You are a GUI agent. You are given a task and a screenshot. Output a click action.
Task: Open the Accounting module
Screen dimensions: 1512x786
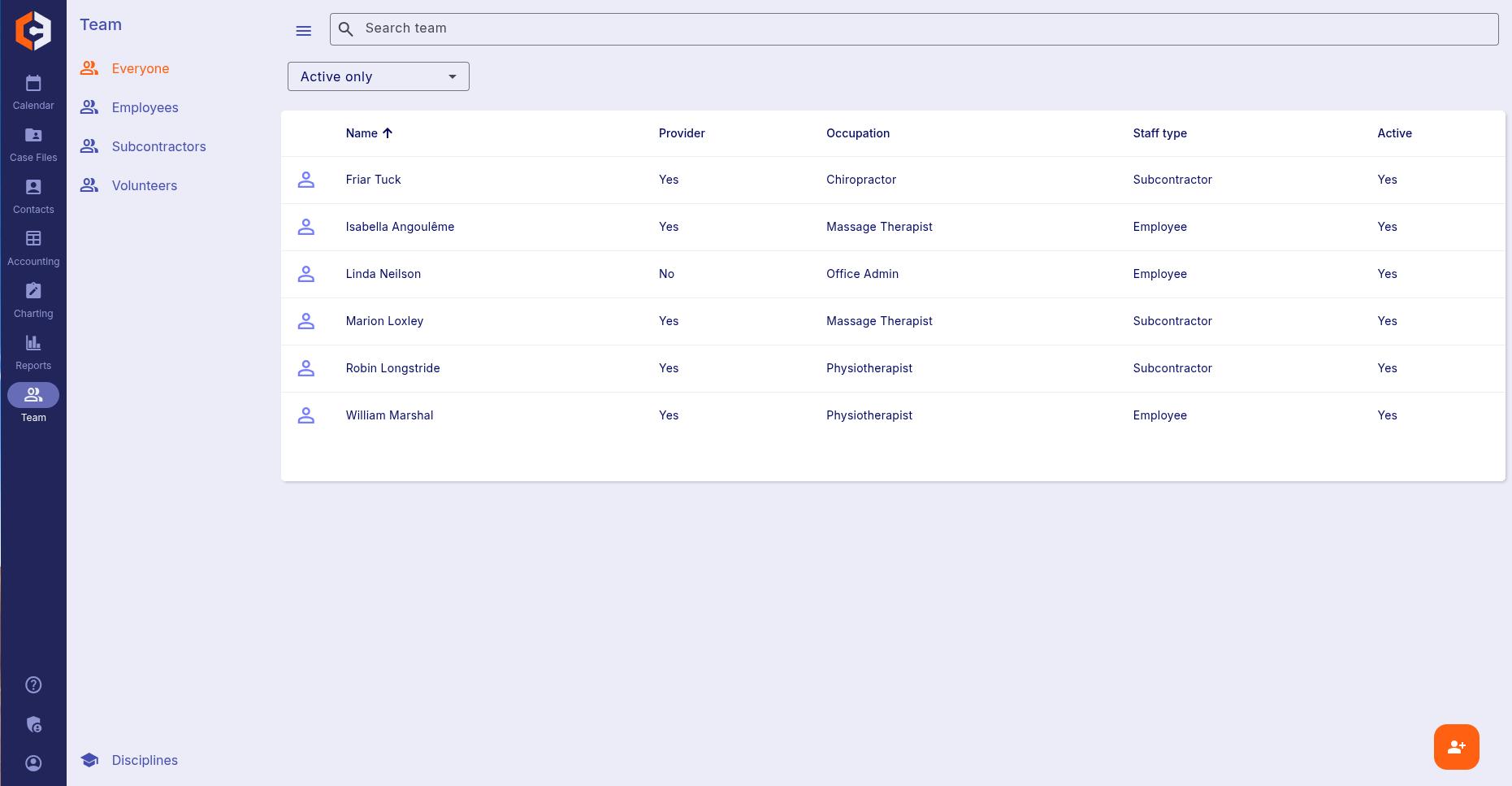33,248
